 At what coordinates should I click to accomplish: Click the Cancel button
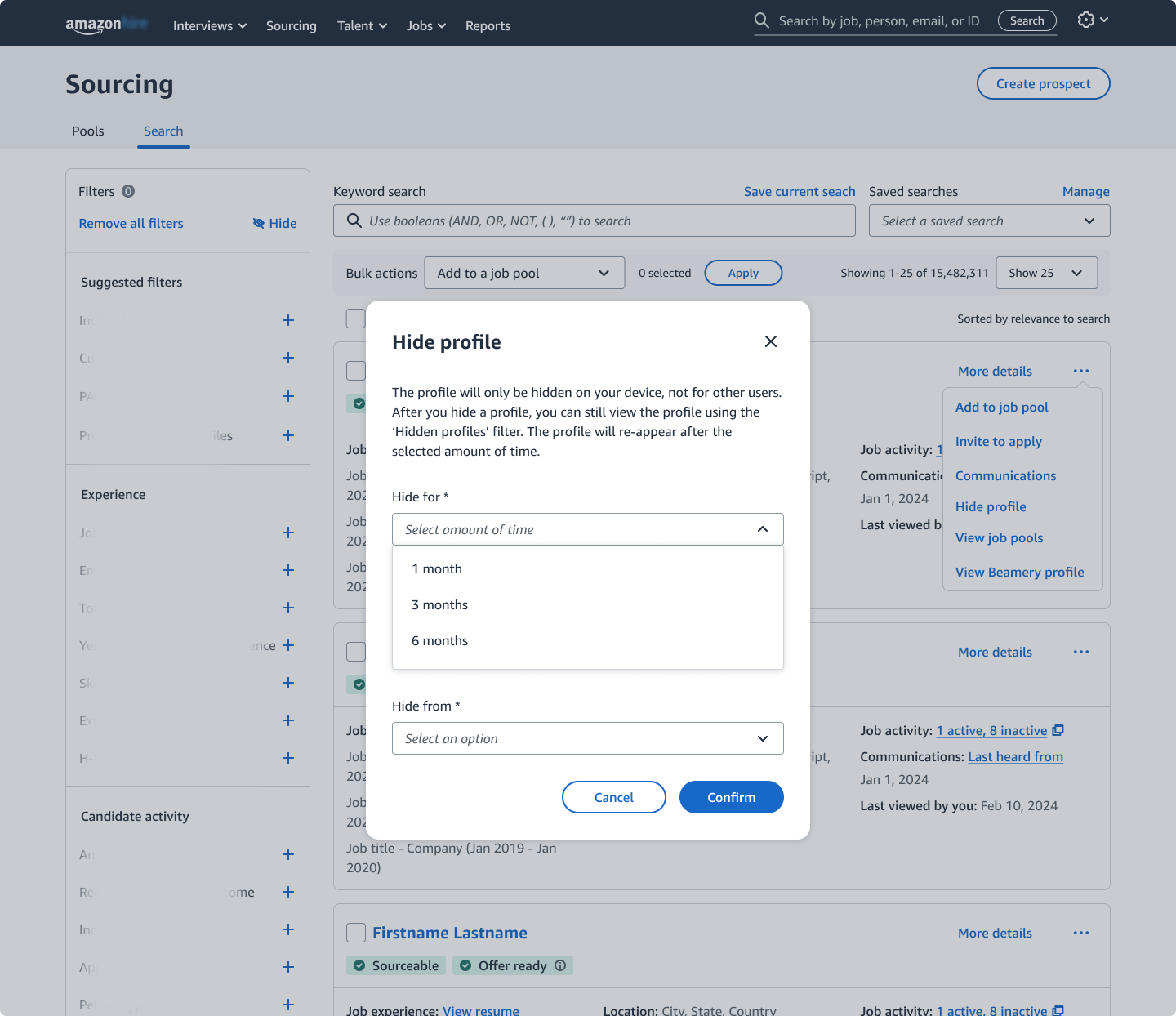coord(614,797)
